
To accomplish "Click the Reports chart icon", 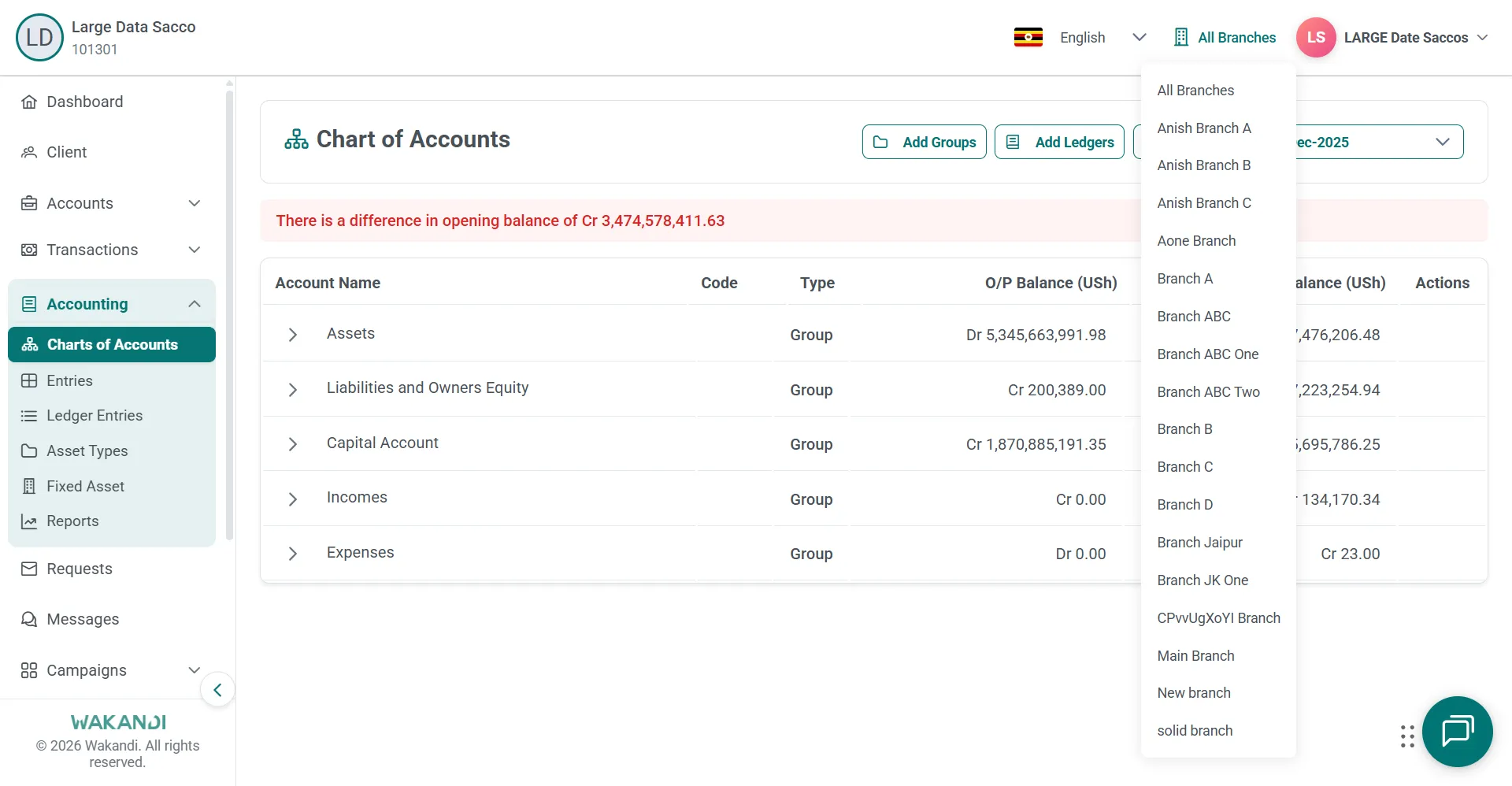I will [29, 521].
